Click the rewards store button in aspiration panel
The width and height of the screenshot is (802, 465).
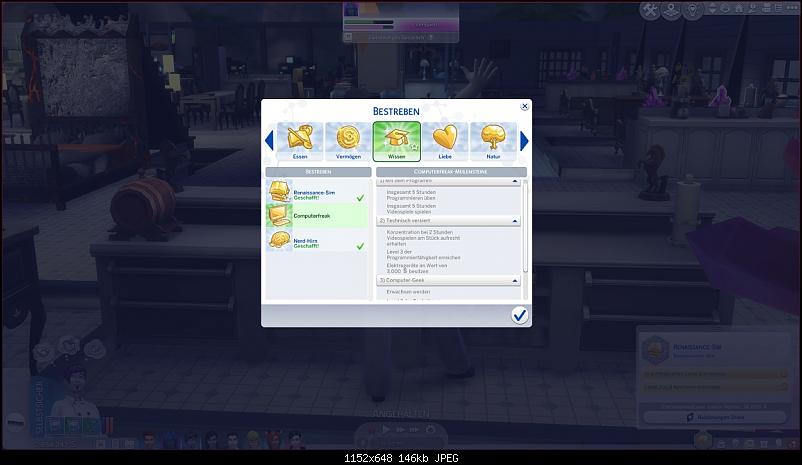tap(714, 417)
